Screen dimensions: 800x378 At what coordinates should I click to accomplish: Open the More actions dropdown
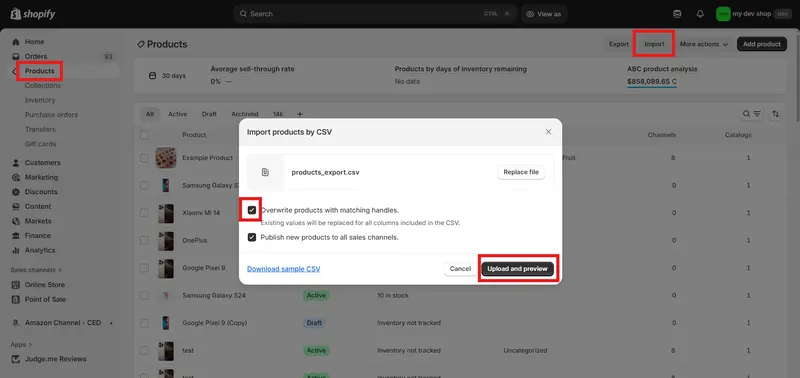(x=704, y=44)
